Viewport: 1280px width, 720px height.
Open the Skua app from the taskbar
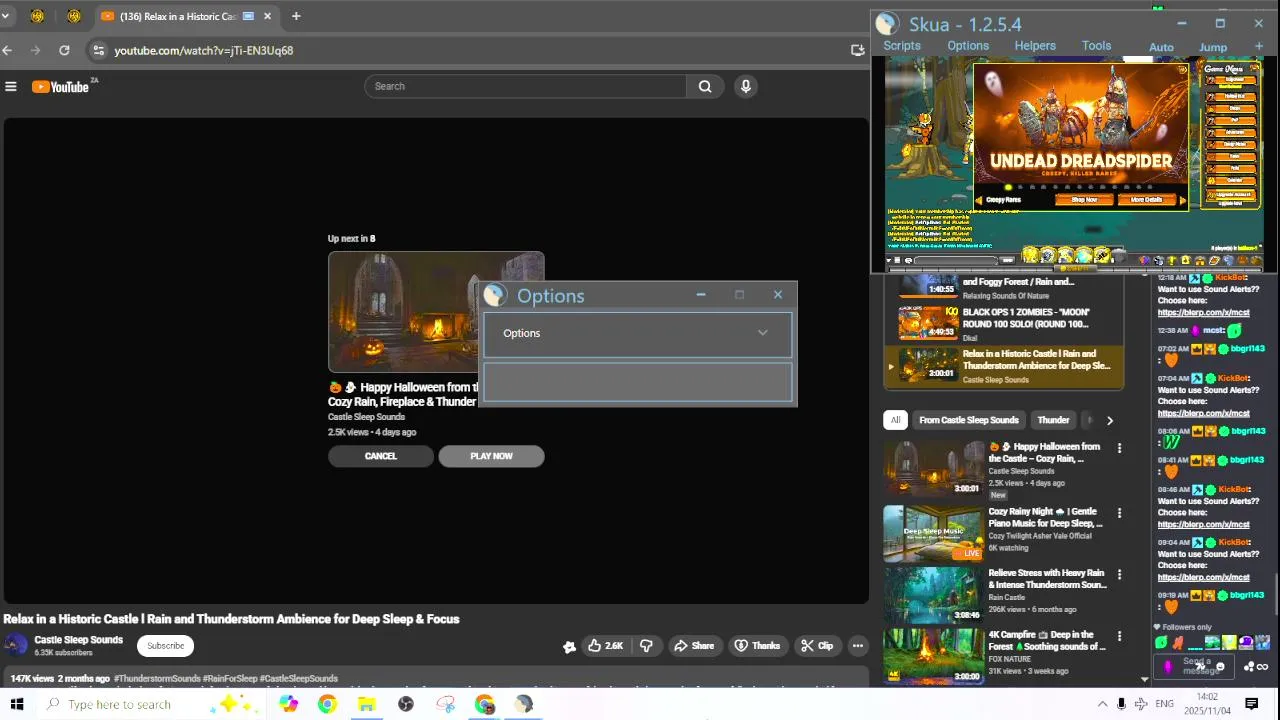tap(524, 704)
